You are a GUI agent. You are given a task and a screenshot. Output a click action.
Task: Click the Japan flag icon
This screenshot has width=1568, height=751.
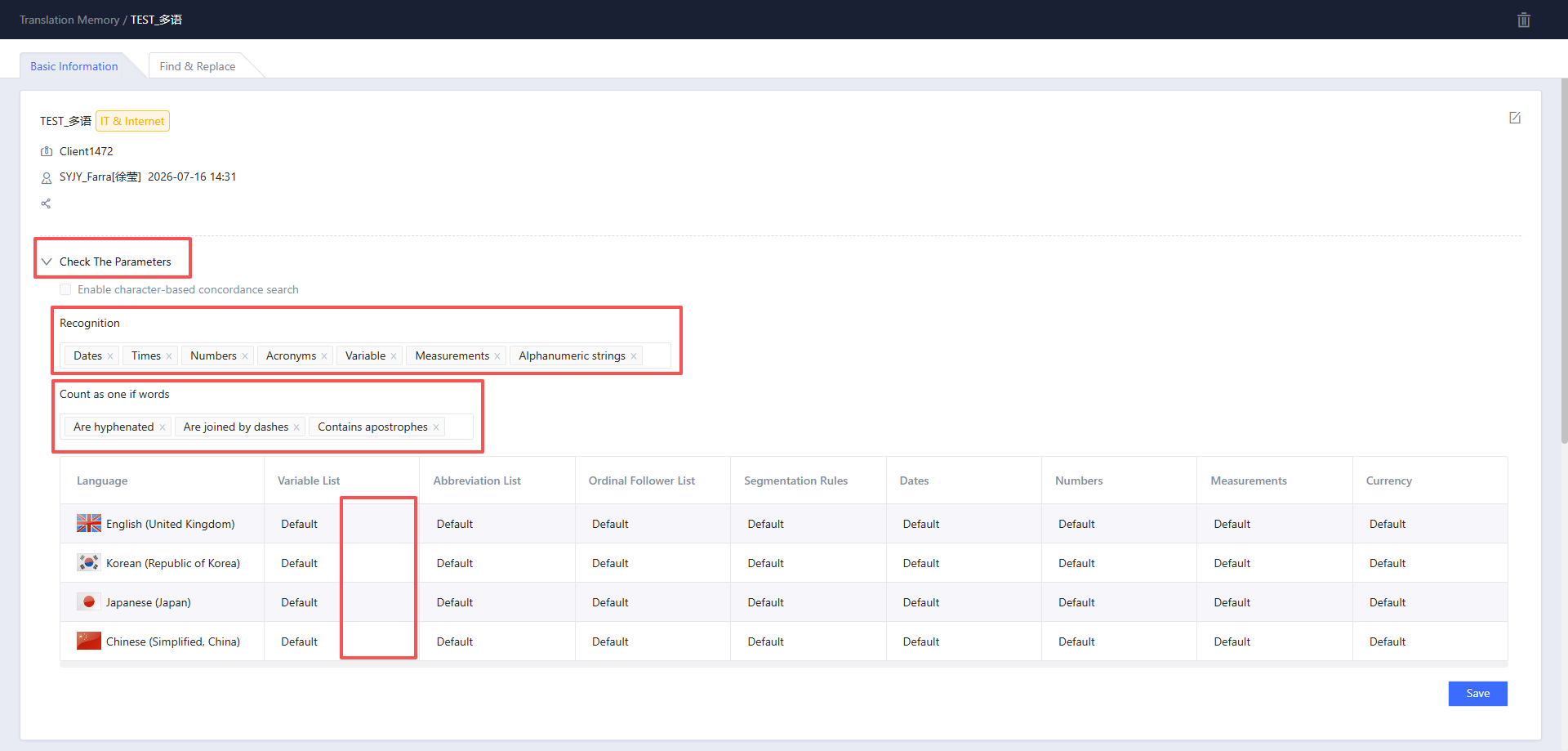point(89,601)
